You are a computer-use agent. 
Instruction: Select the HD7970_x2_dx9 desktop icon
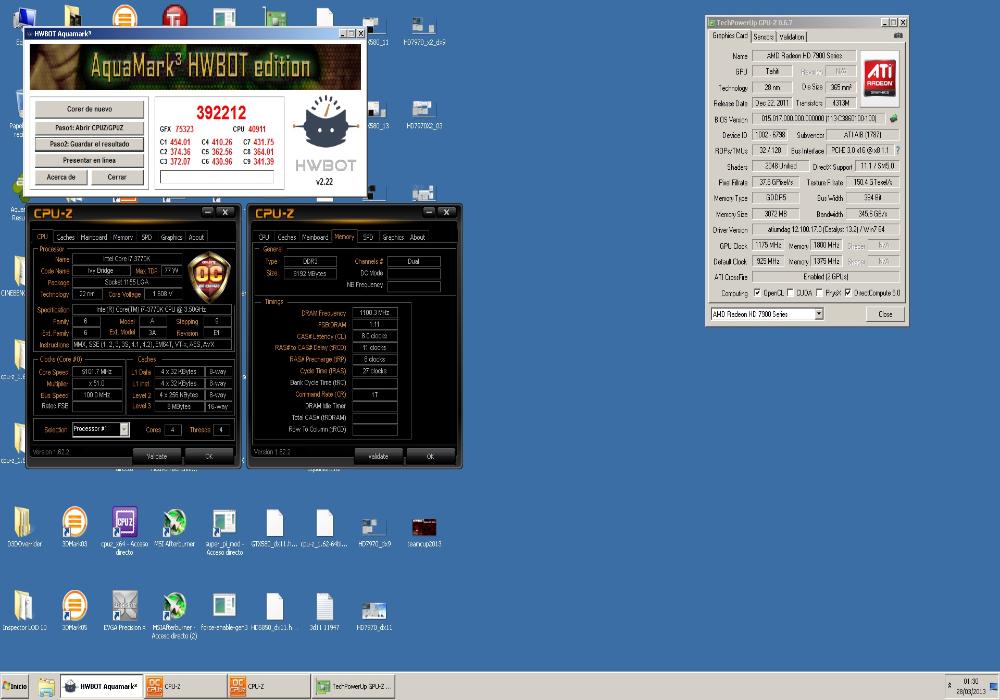point(424,32)
